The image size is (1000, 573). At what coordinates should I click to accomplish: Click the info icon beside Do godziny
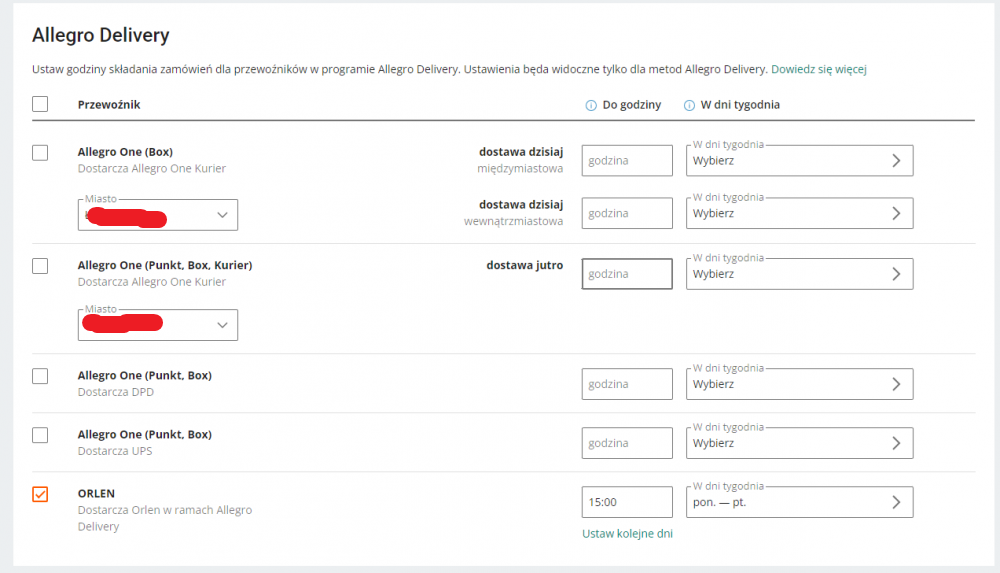pos(591,105)
